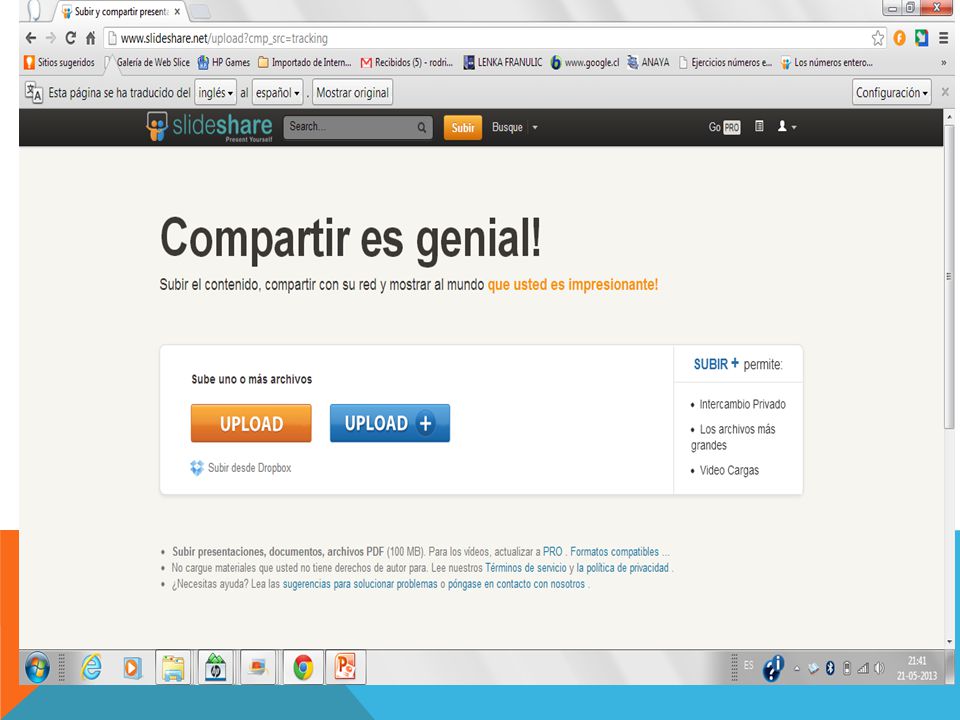This screenshot has height=720, width=960.
Task: Open the browser home page icon
Action: click(x=91, y=38)
